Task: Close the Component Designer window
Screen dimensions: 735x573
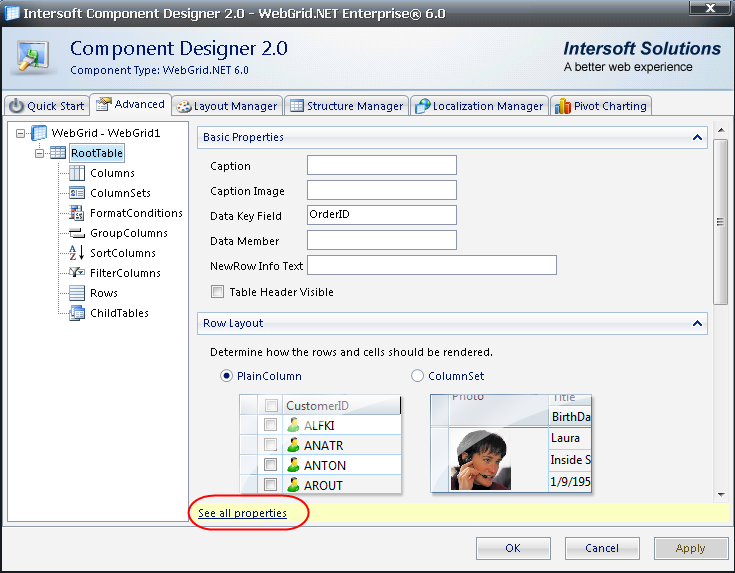Action: pos(711,8)
